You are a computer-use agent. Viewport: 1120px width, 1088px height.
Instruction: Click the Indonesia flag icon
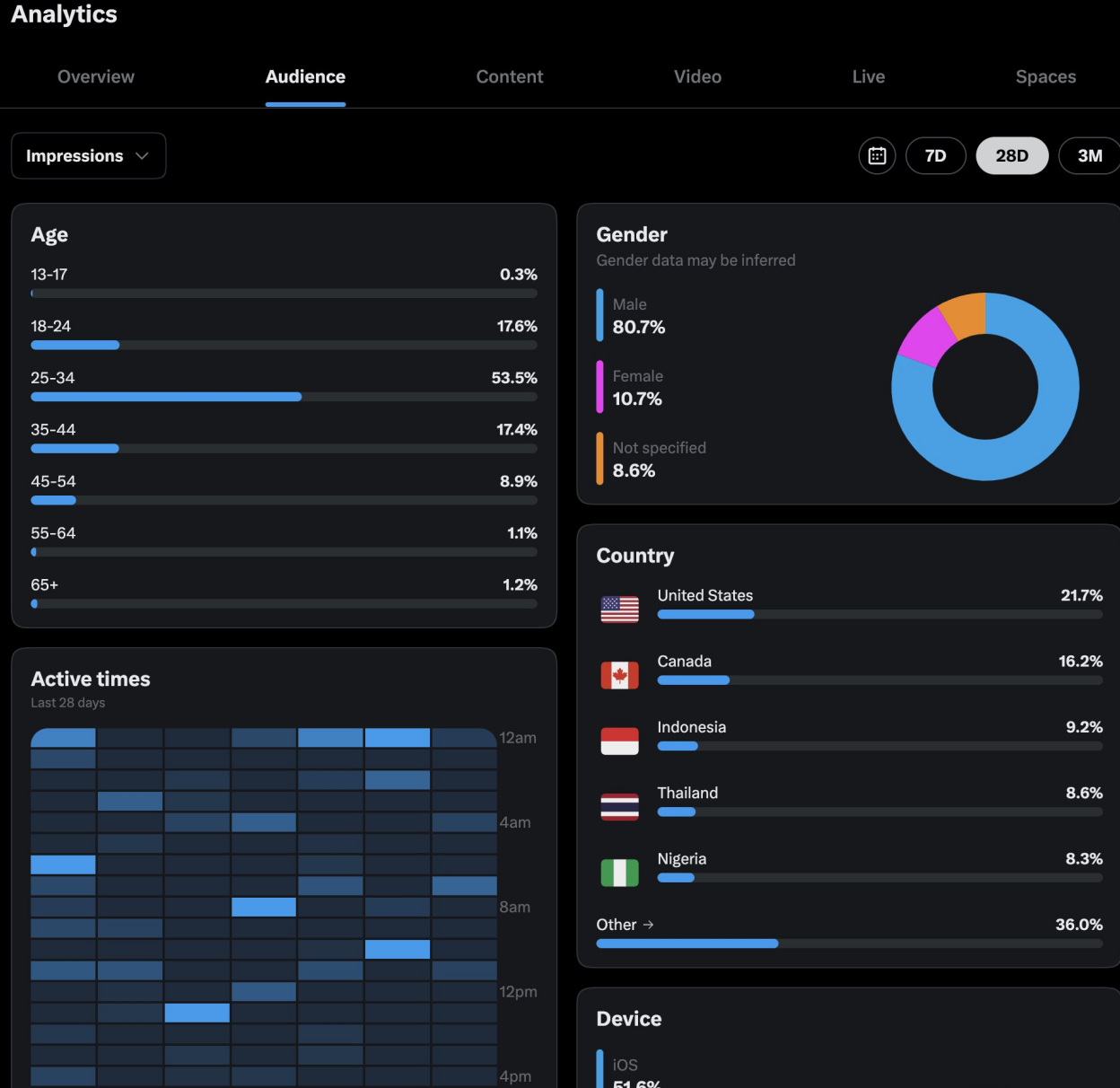tap(619, 741)
